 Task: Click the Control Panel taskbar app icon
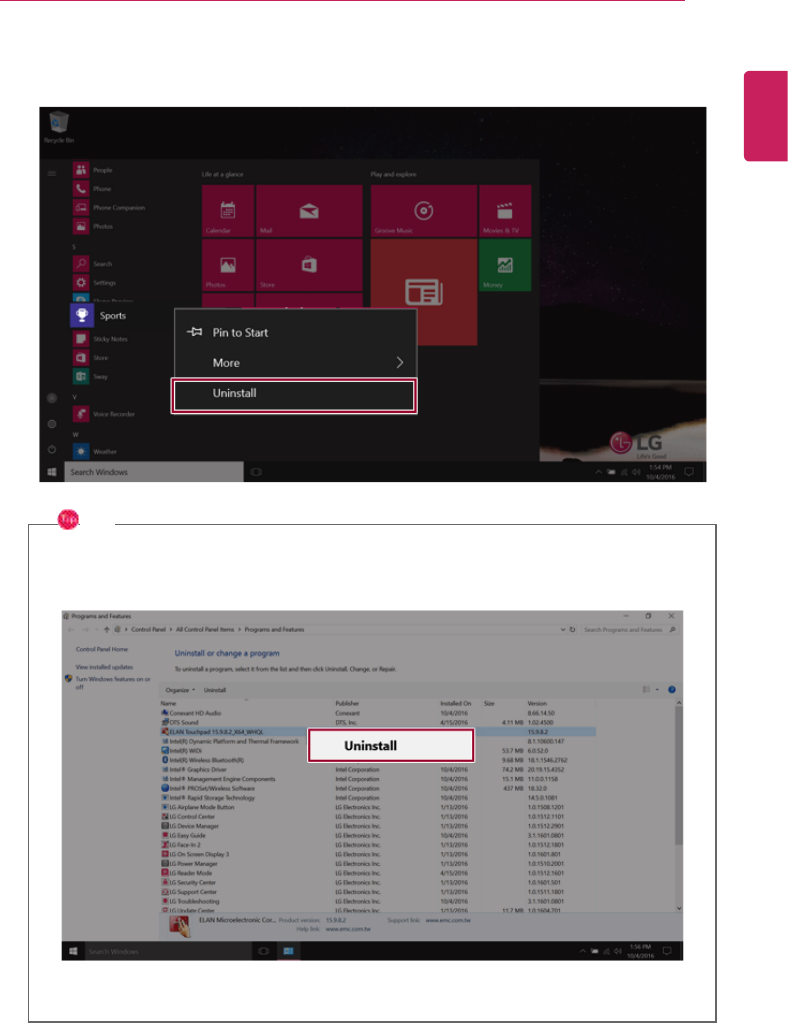tap(288, 951)
